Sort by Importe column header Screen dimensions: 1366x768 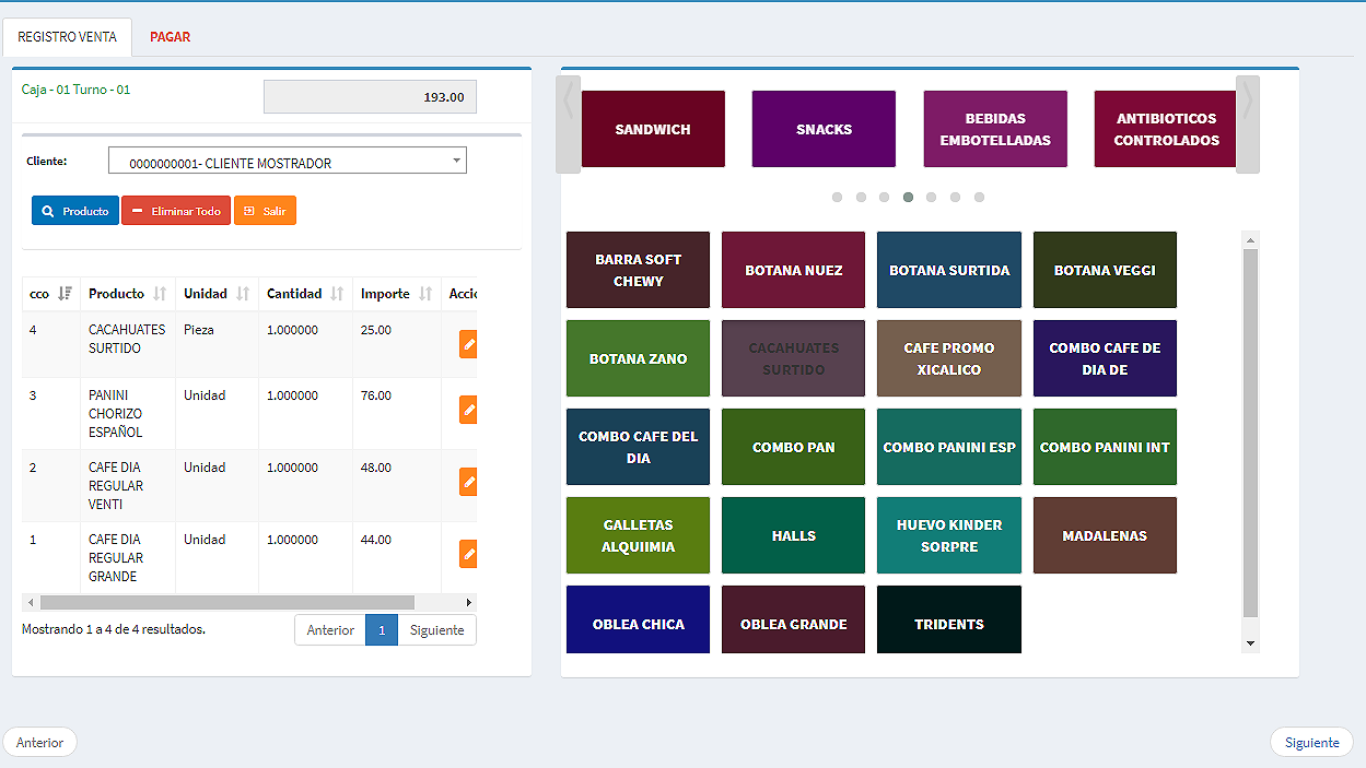[x=386, y=294]
